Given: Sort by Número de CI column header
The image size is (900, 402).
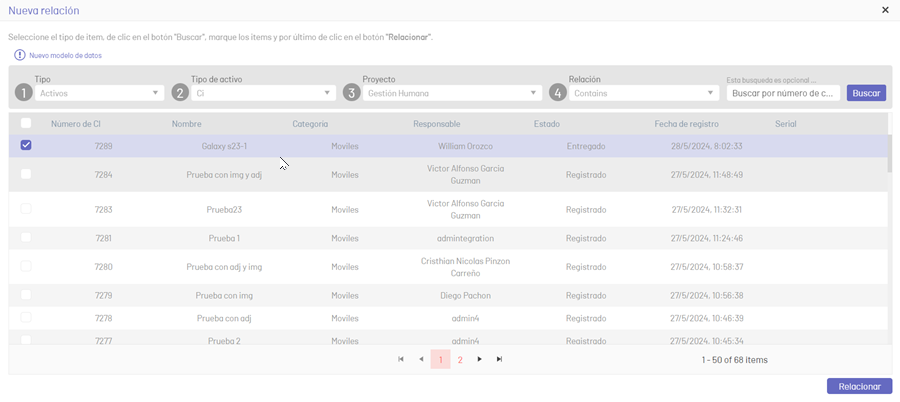Looking at the screenshot, I should tap(76, 124).
